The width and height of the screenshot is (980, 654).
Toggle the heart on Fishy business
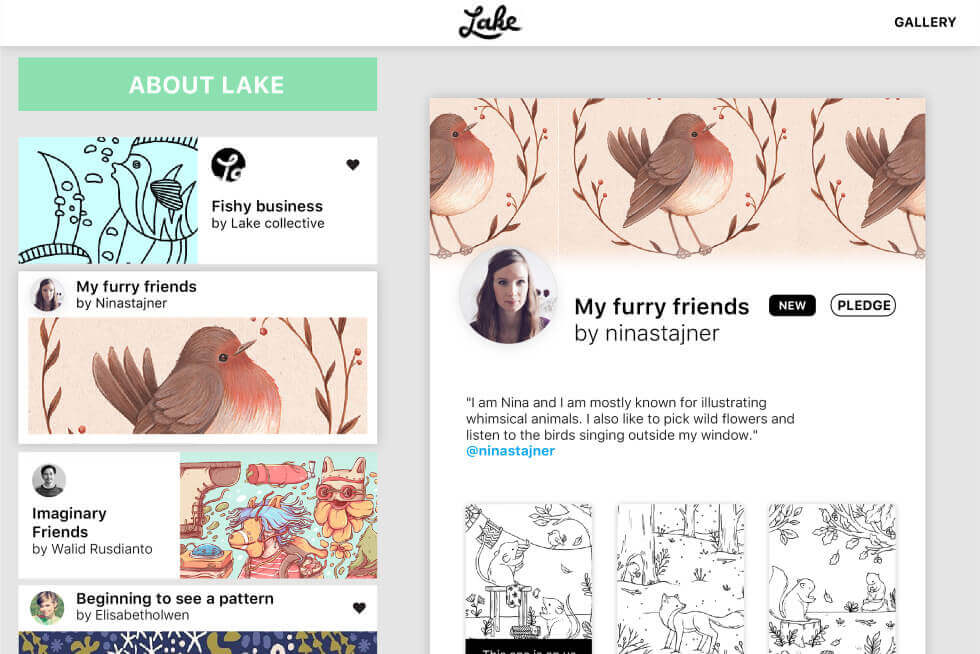pyautogui.click(x=352, y=164)
